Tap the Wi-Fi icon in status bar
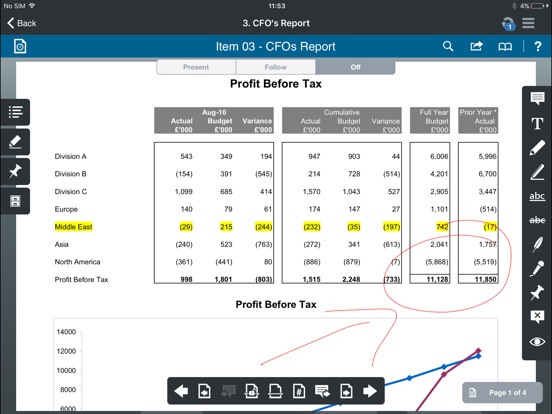 tap(32, 6)
